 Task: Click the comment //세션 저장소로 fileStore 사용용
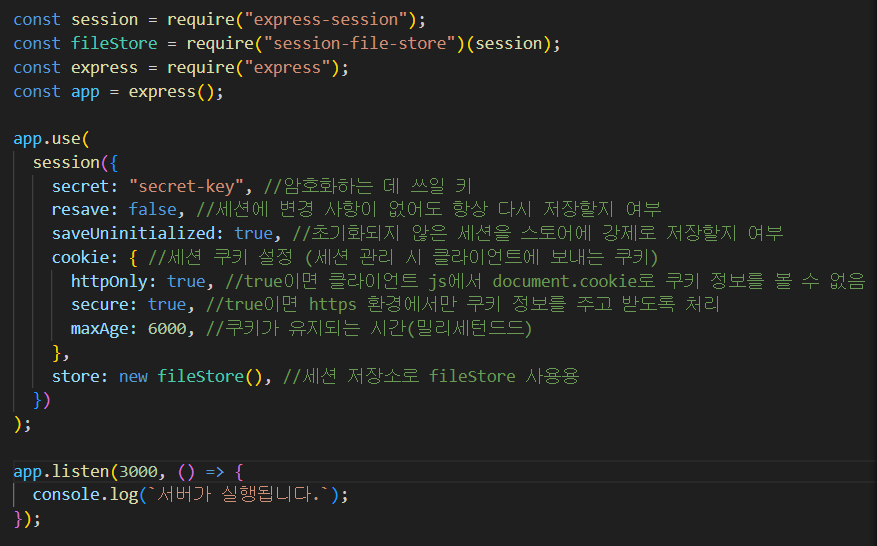431,376
